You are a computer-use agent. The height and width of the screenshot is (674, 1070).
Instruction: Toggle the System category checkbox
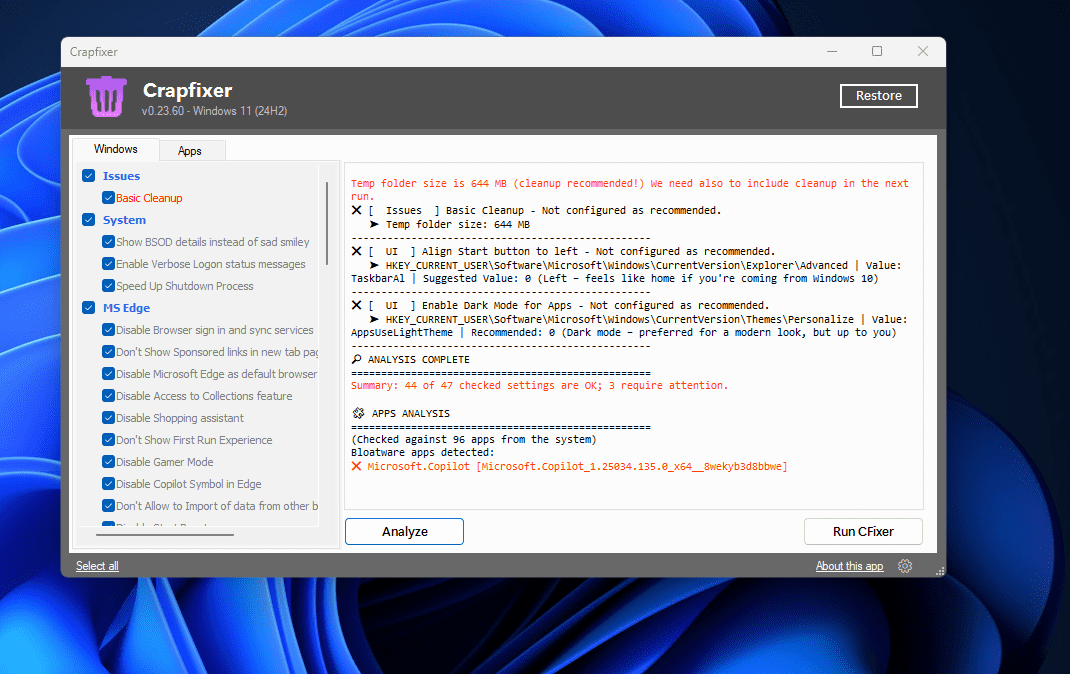[x=89, y=220]
